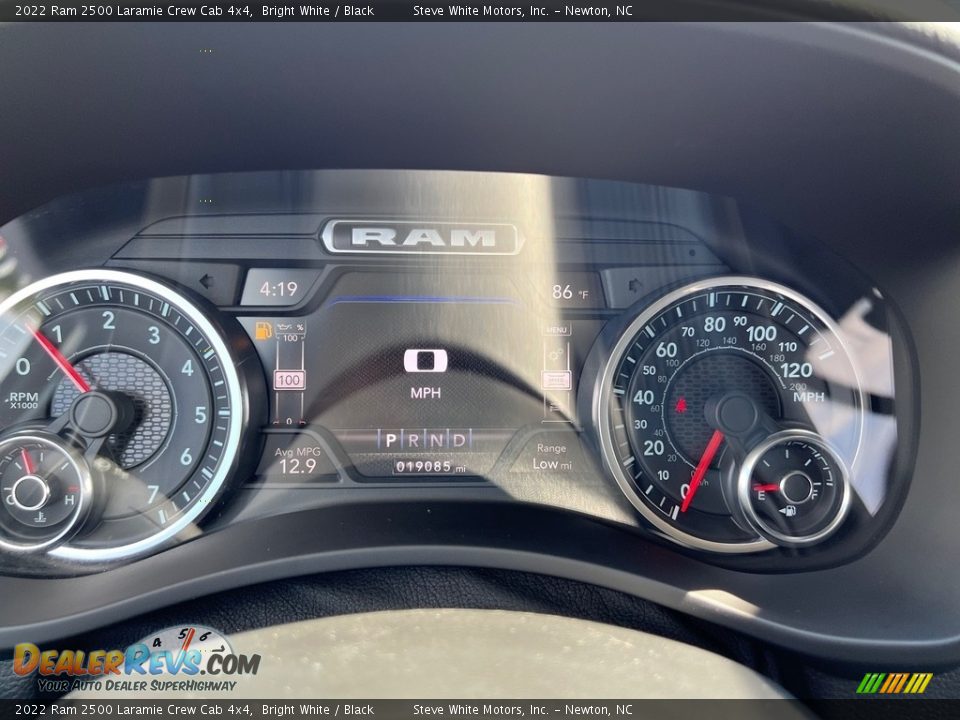
Task: Select the RAM logo badge
Action: [422, 237]
